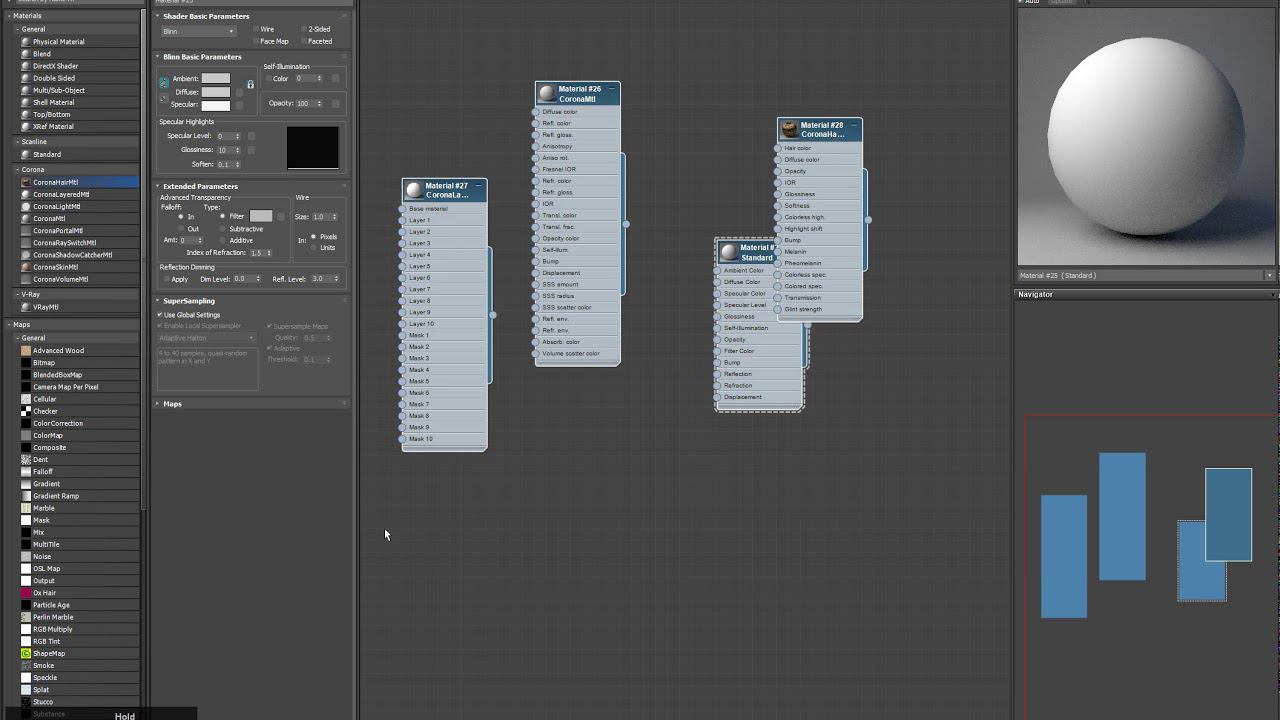Click the Diffuse color input socket on Material #26
Viewport: 1280px width, 720px height.
[x=535, y=112]
